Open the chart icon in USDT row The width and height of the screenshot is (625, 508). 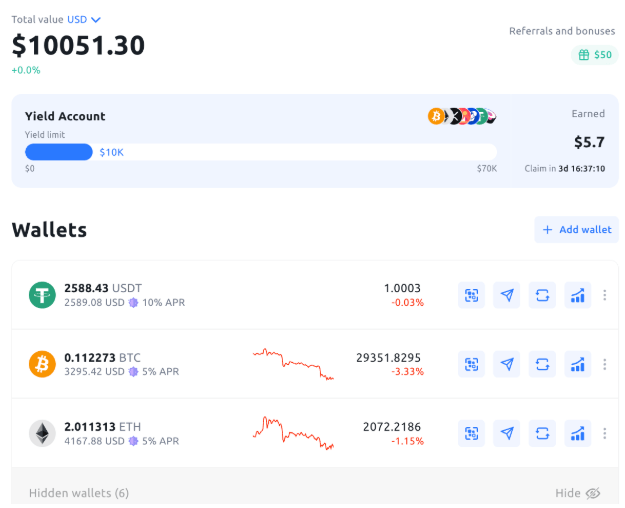pos(577,295)
